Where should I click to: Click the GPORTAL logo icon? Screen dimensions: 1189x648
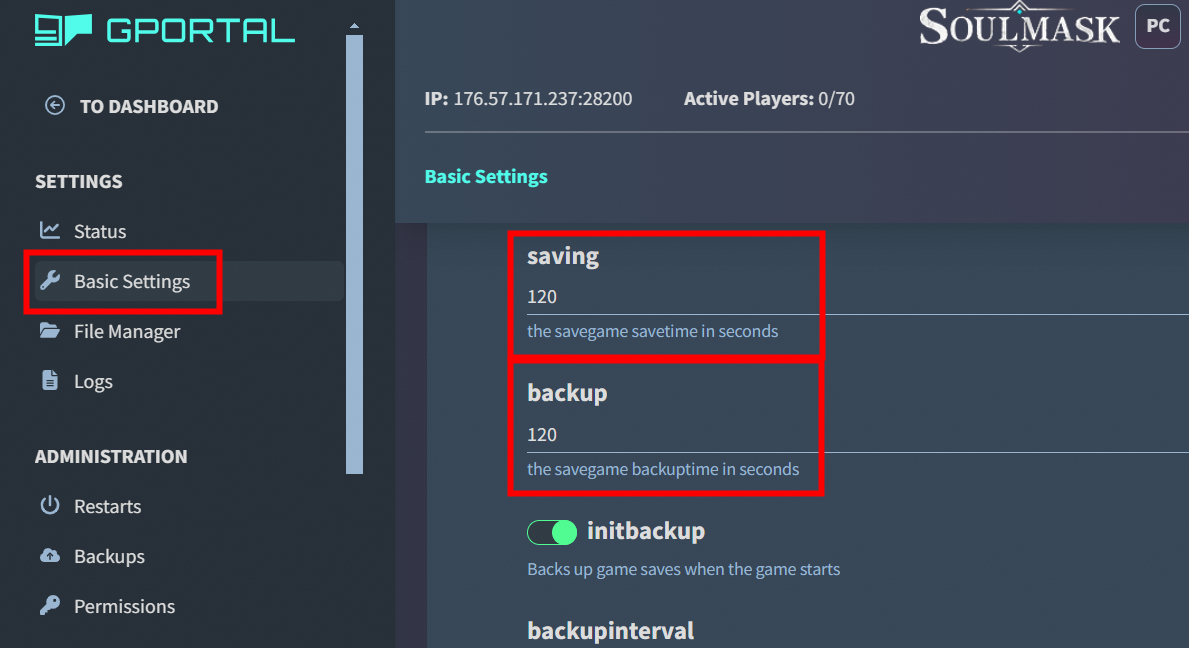[x=63, y=29]
